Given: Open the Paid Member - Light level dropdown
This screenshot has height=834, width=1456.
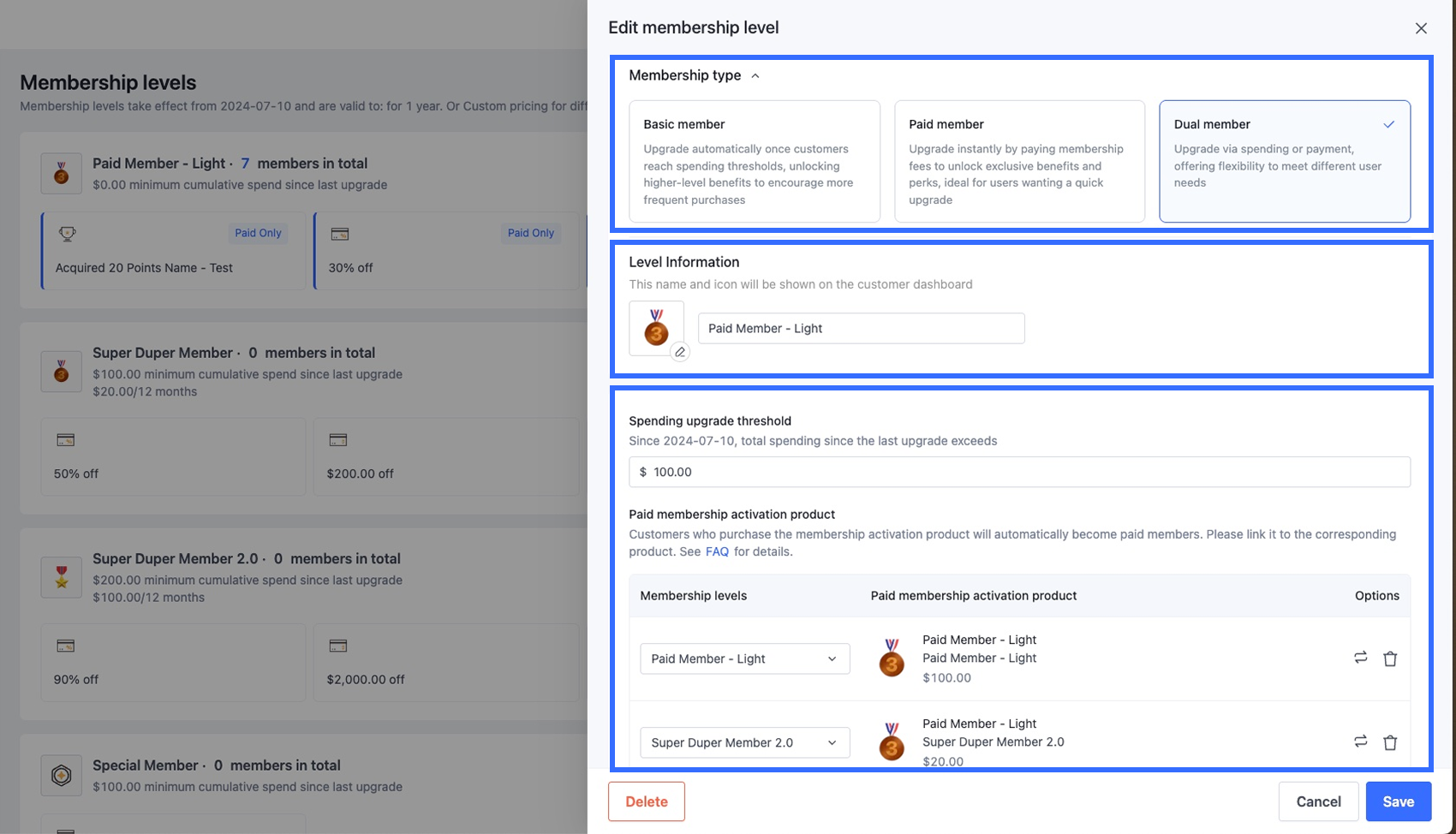Looking at the screenshot, I should click(x=744, y=658).
